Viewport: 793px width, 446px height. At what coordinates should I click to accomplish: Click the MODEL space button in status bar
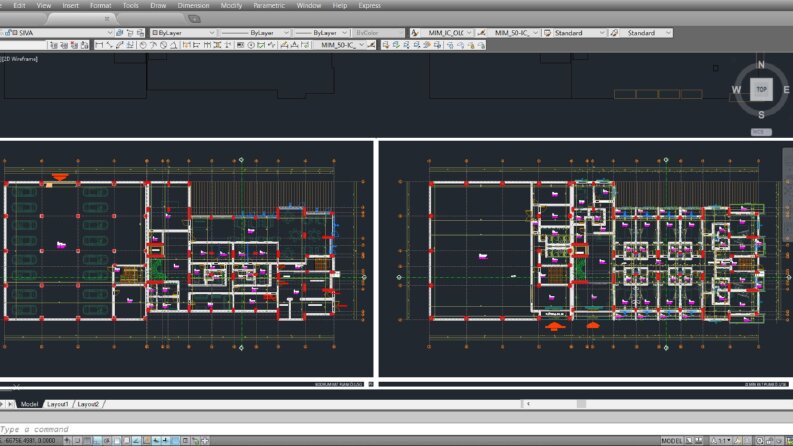(672, 441)
